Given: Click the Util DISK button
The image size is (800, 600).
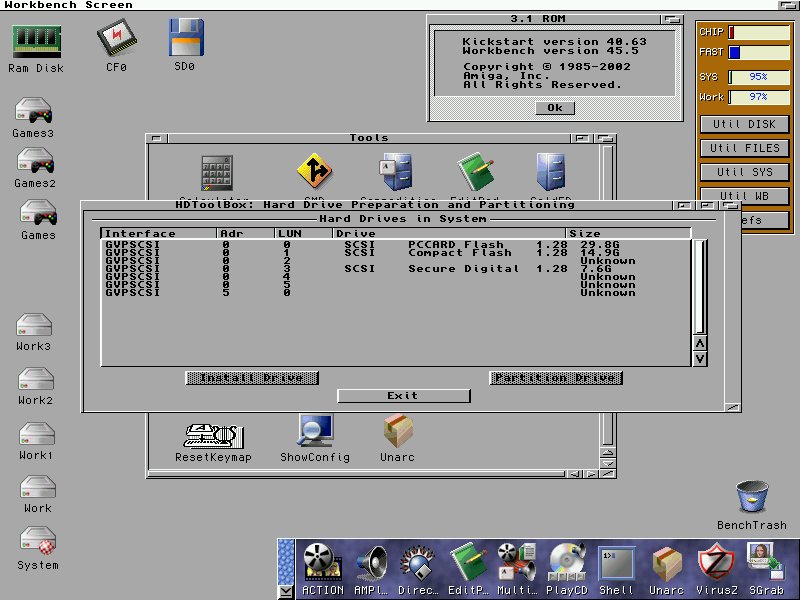Looking at the screenshot, I should (744, 124).
